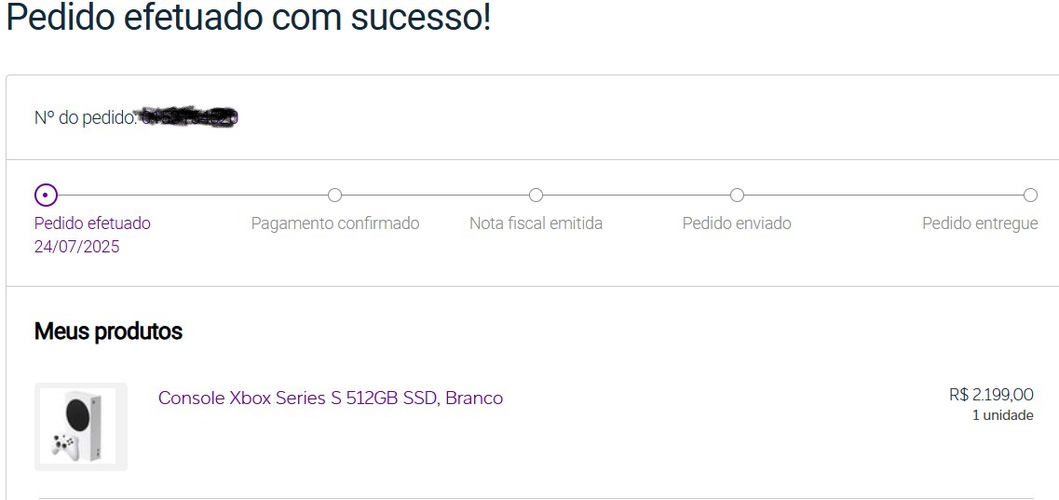Click the progress line between first two steps
Screen dimensions: 1059x500
(x=190, y=194)
